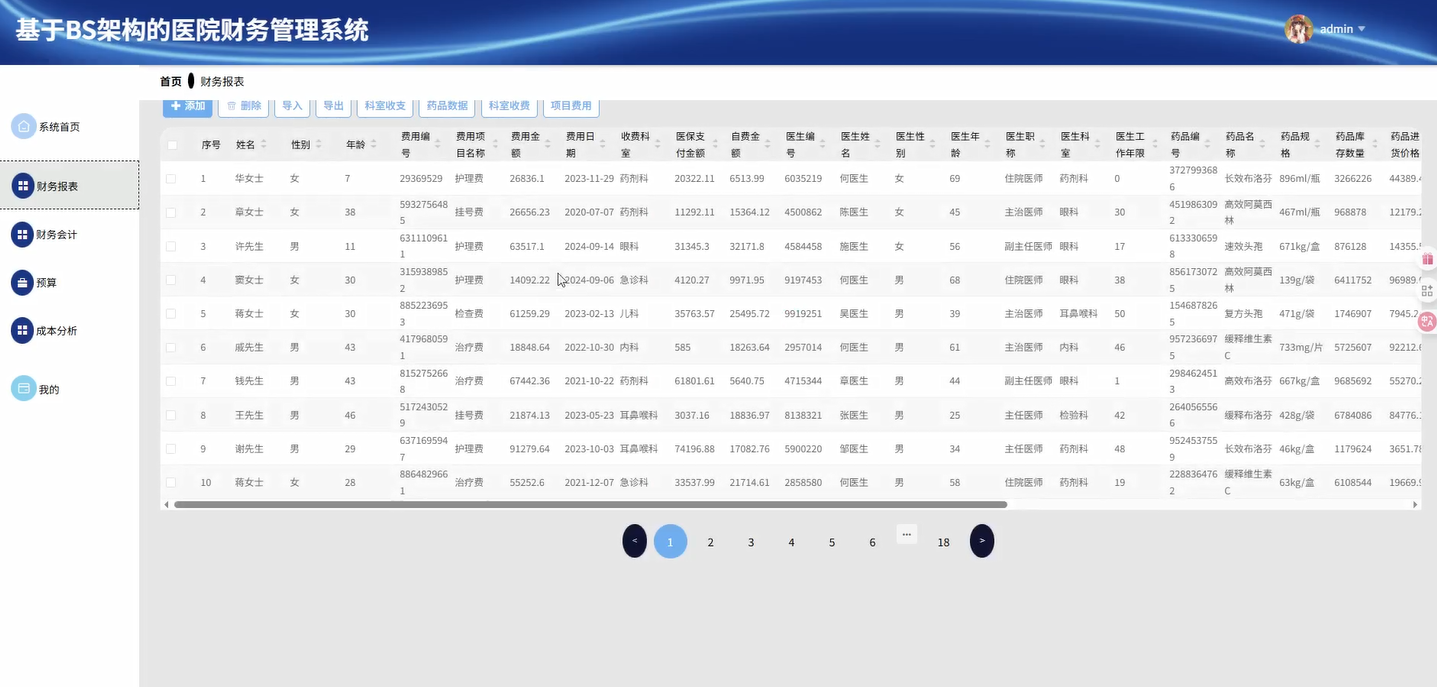
Task: Click the red gift icon on right edge
Action: tap(1427, 258)
